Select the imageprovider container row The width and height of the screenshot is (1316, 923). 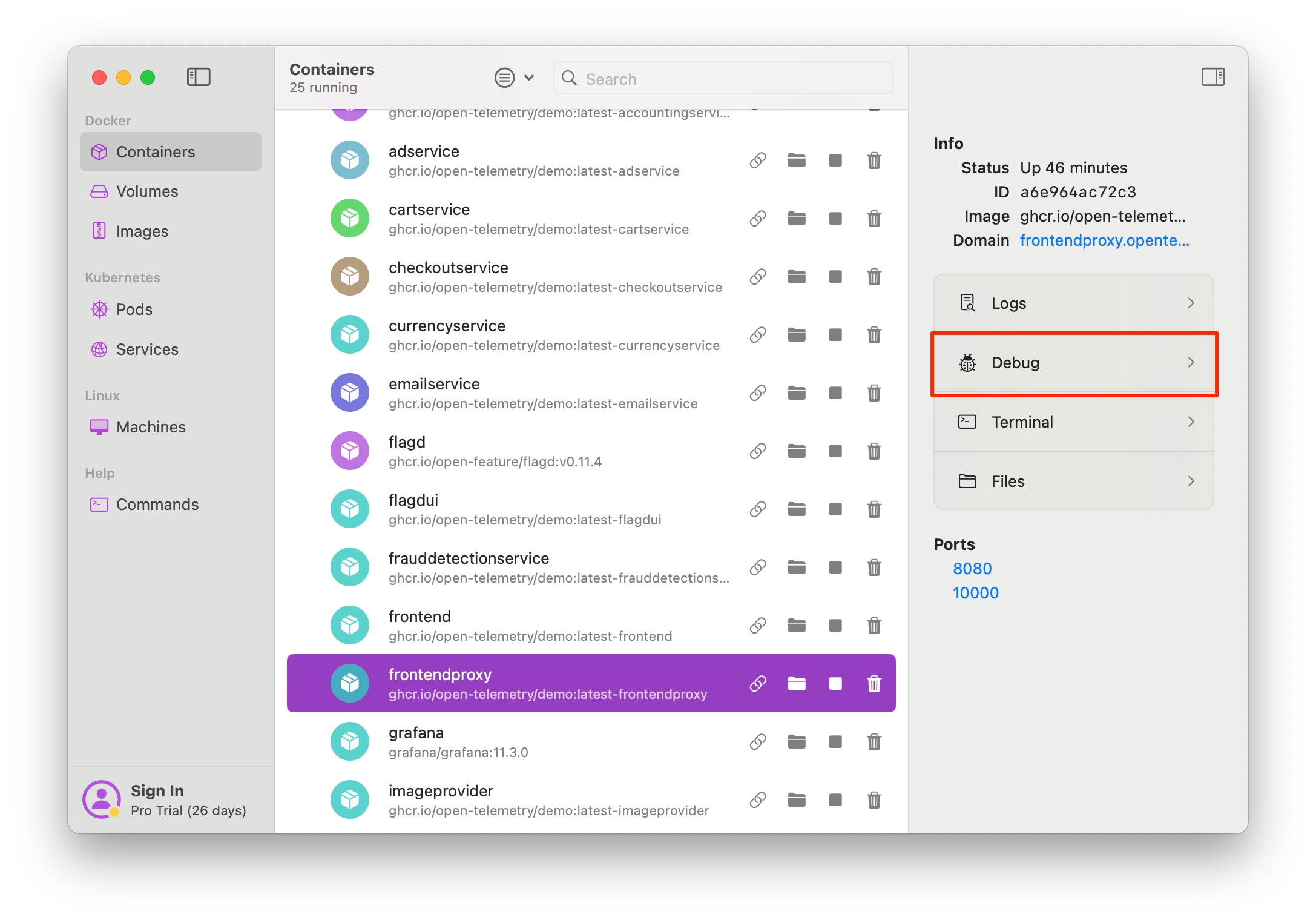[591, 800]
